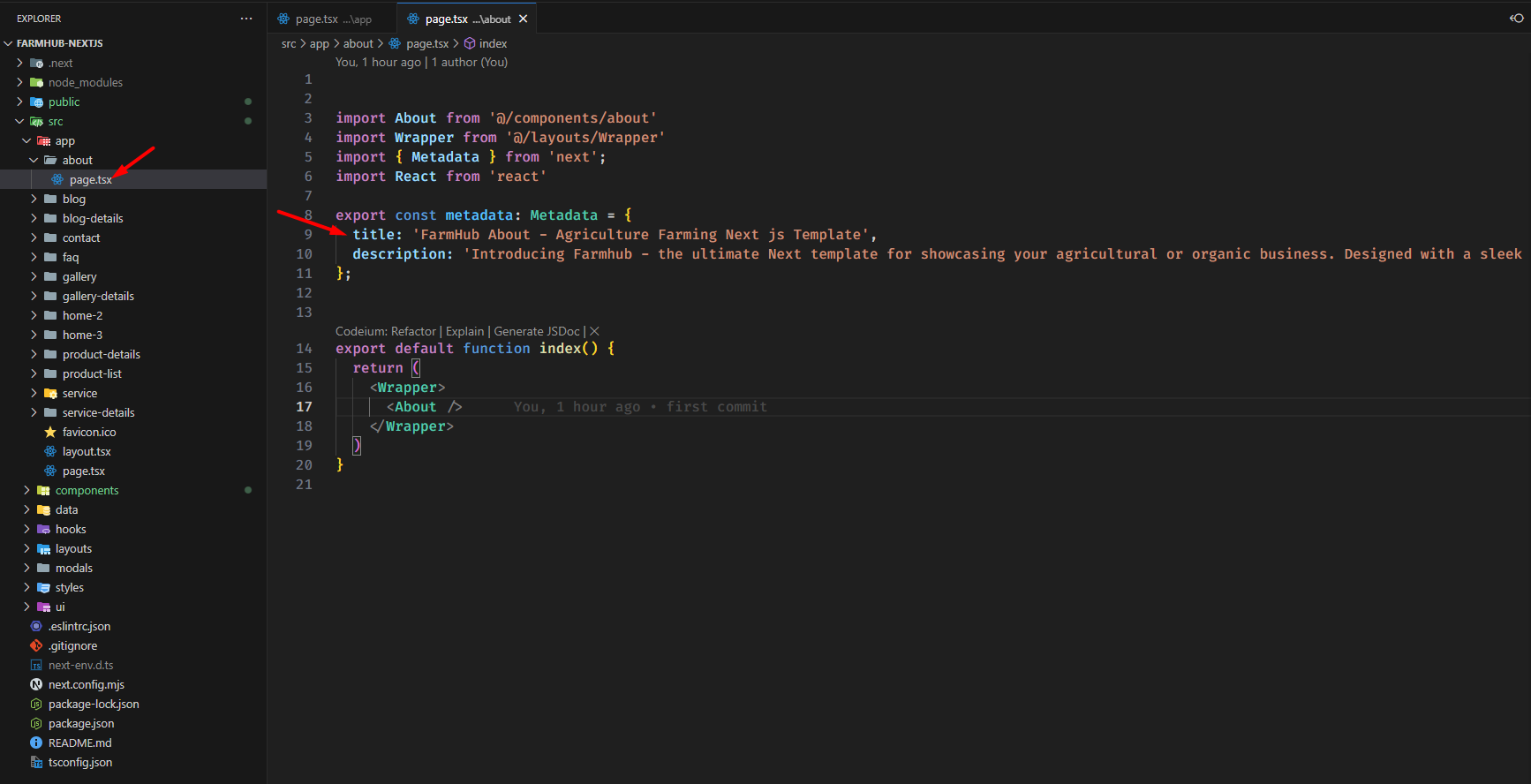Click Codeium Refactor code lens link
The image size is (1531, 784).
pos(413,331)
